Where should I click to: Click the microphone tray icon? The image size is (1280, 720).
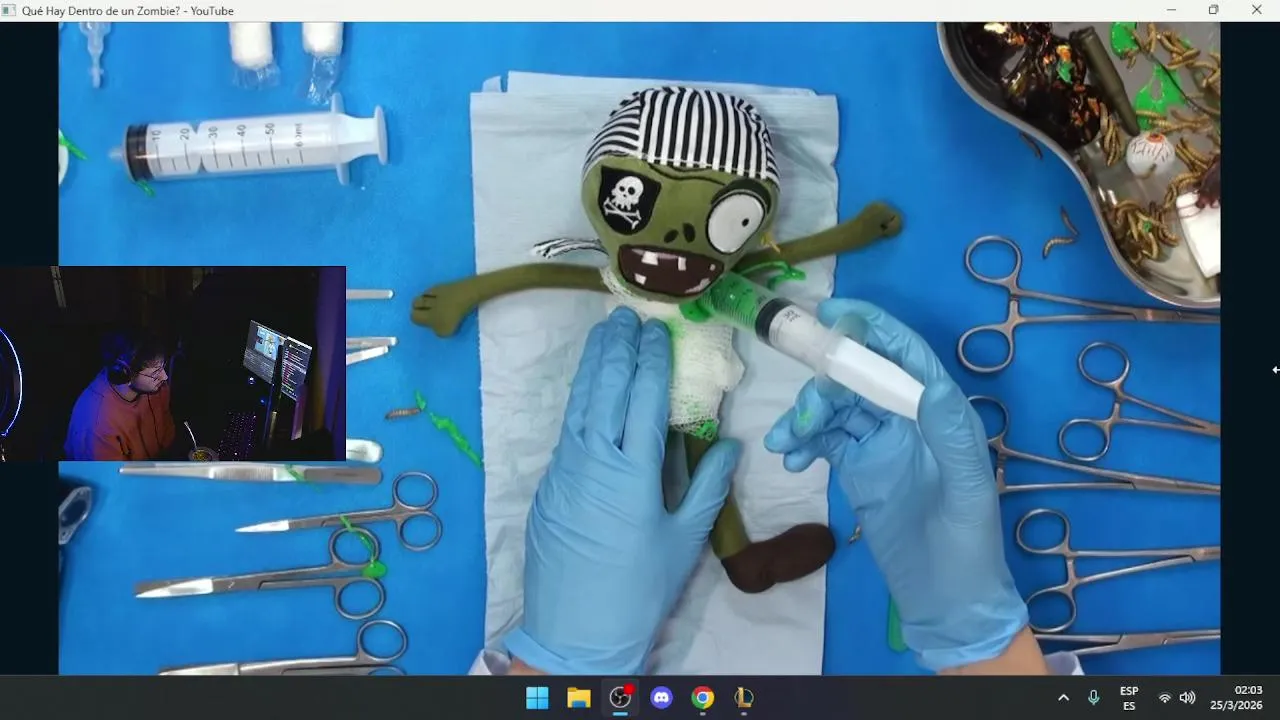1094,698
